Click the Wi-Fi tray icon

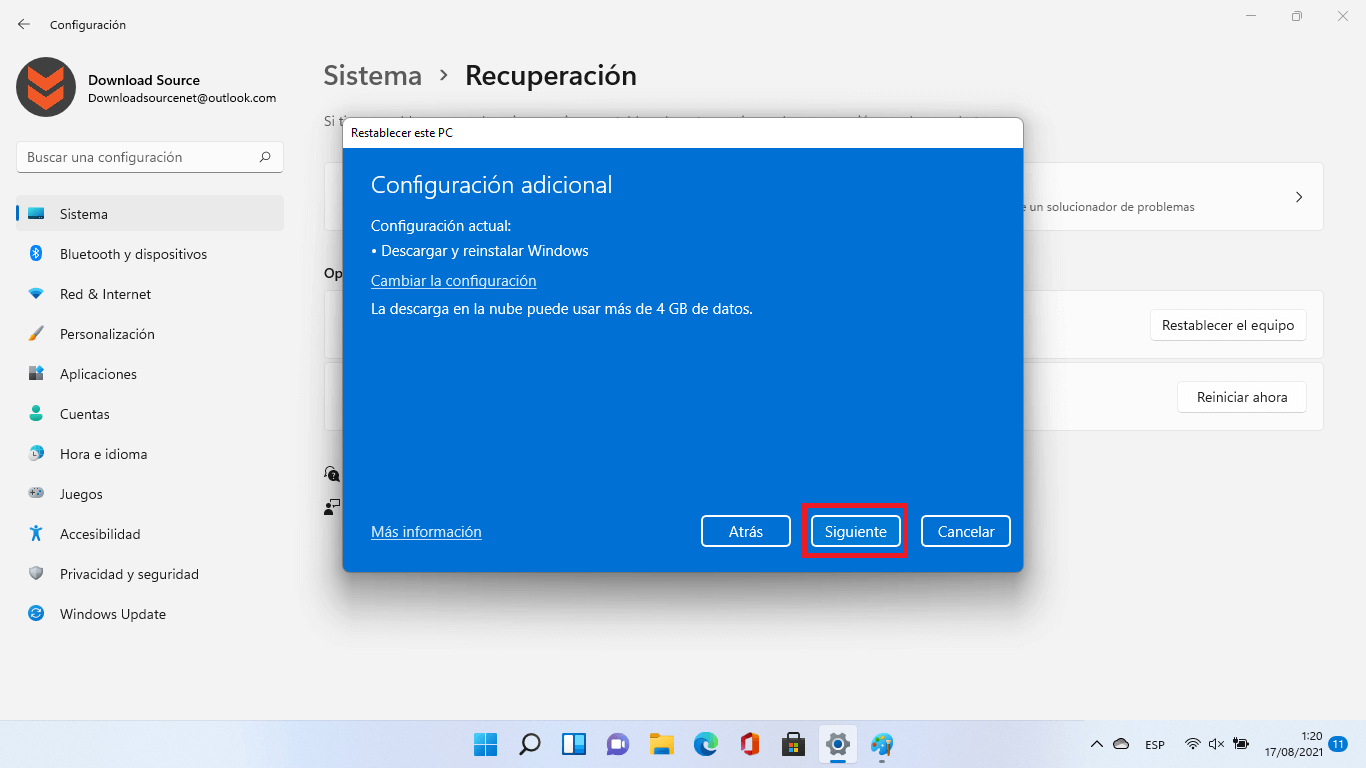(x=1193, y=744)
